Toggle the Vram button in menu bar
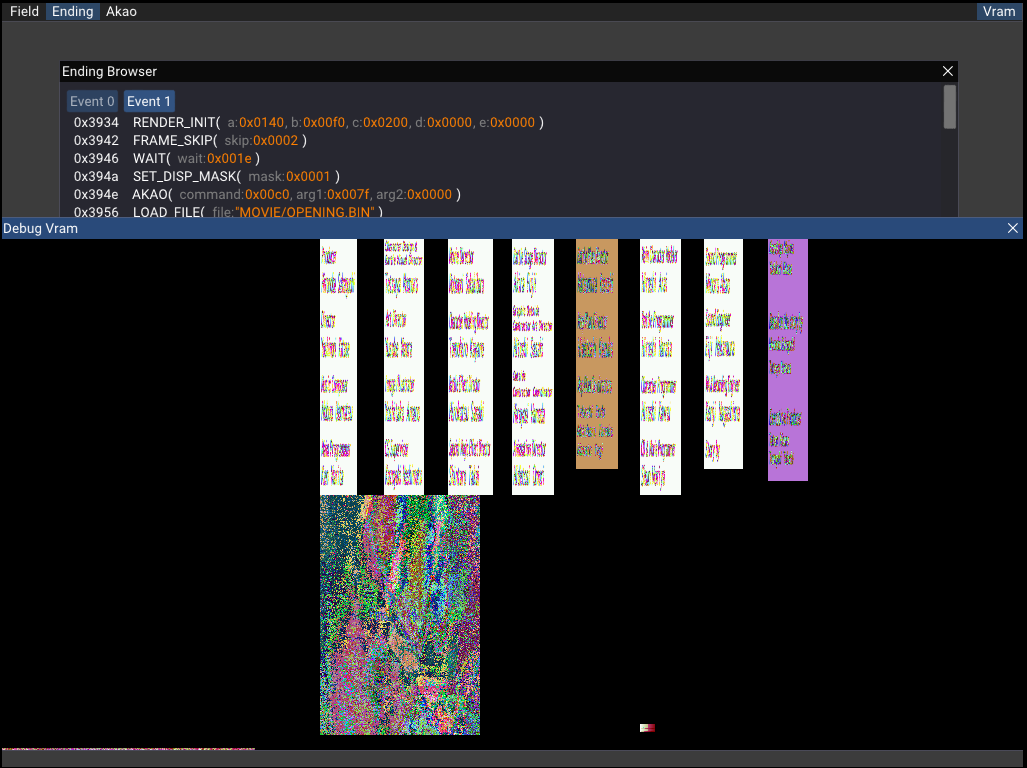 pyautogui.click(x=999, y=12)
